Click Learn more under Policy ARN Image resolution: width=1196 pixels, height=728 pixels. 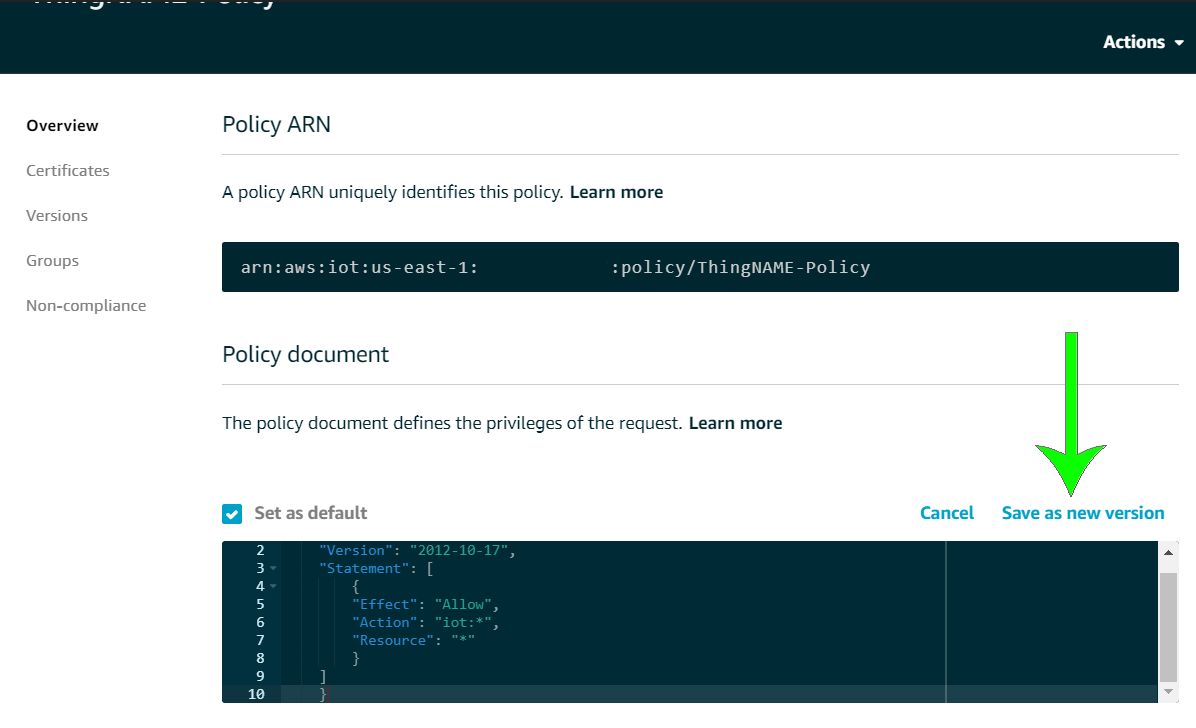[616, 192]
